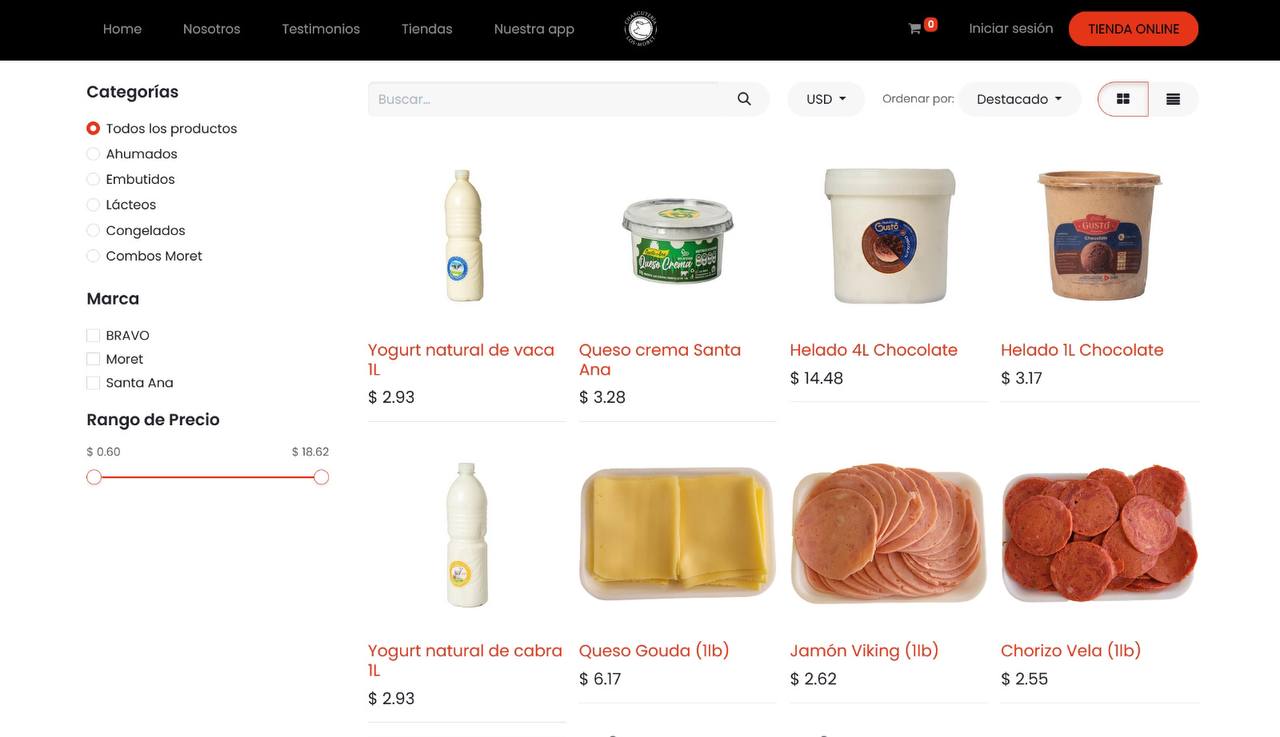Switch to list view layout
Screen dimensions: 1280x737
pos(1173,99)
